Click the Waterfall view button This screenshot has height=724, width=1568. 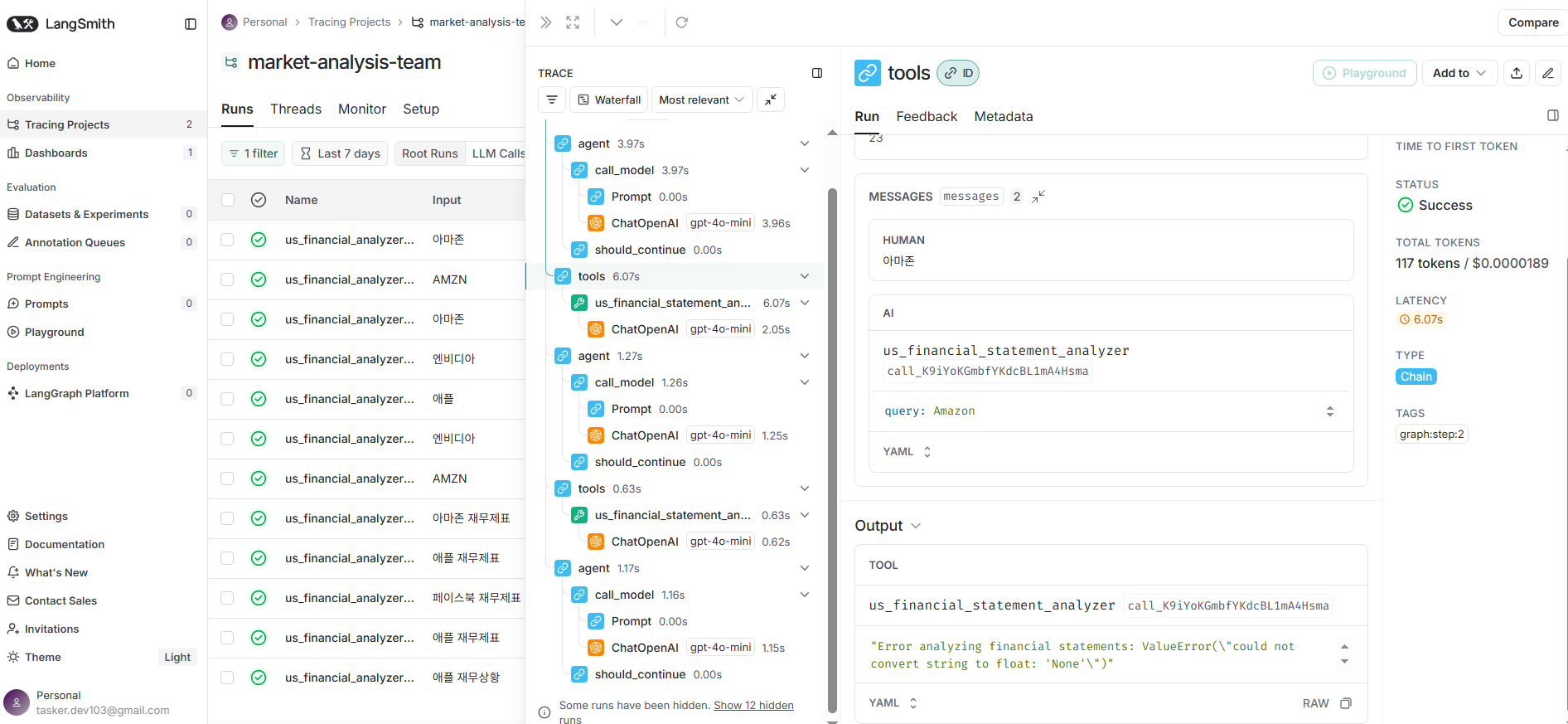[x=609, y=100]
